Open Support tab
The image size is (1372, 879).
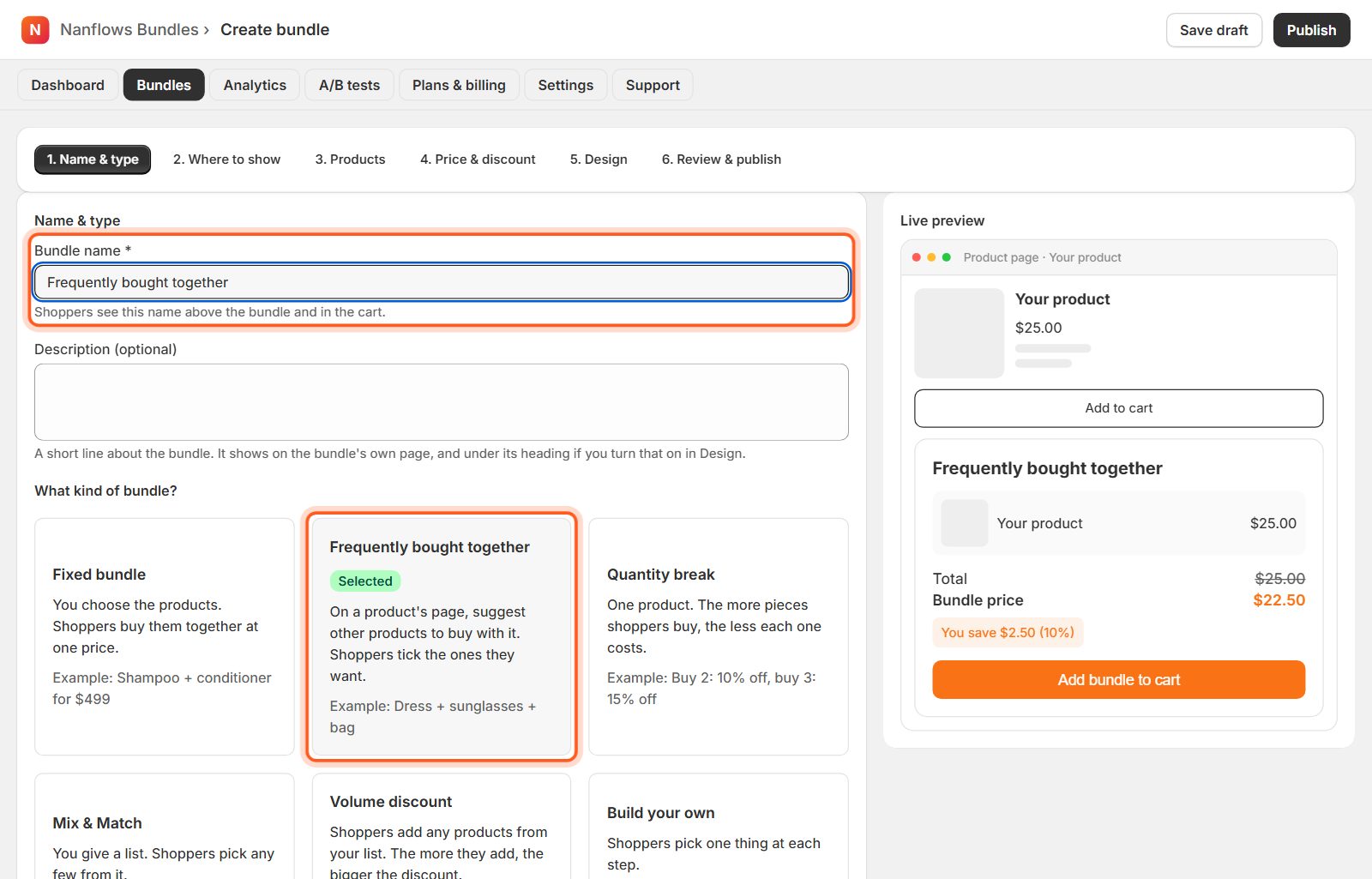(x=653, y=85)
